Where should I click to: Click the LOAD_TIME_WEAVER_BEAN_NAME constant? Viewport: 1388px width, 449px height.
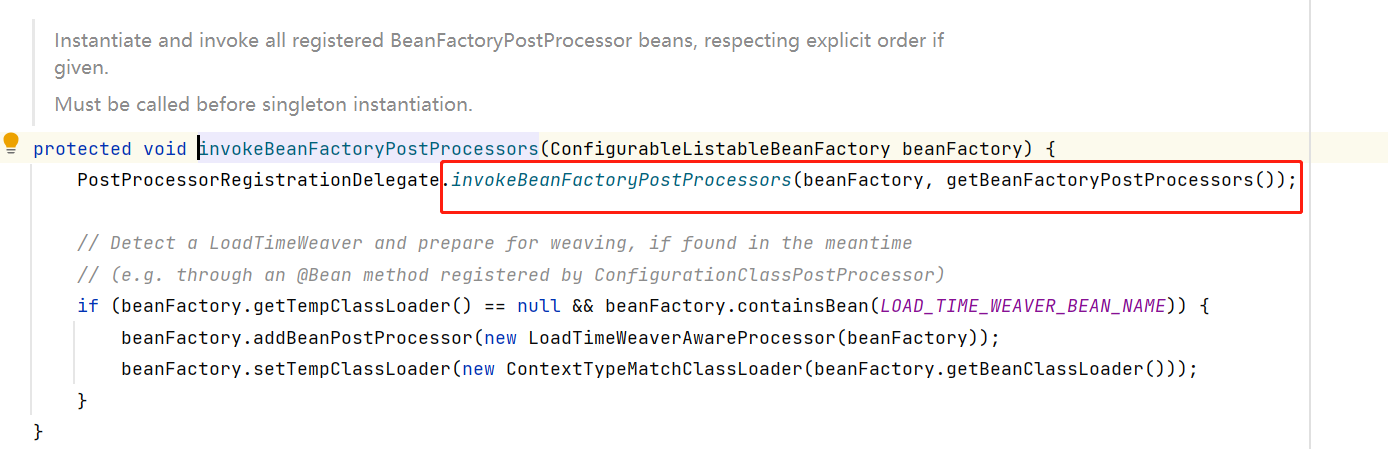tap(1023, 306)
